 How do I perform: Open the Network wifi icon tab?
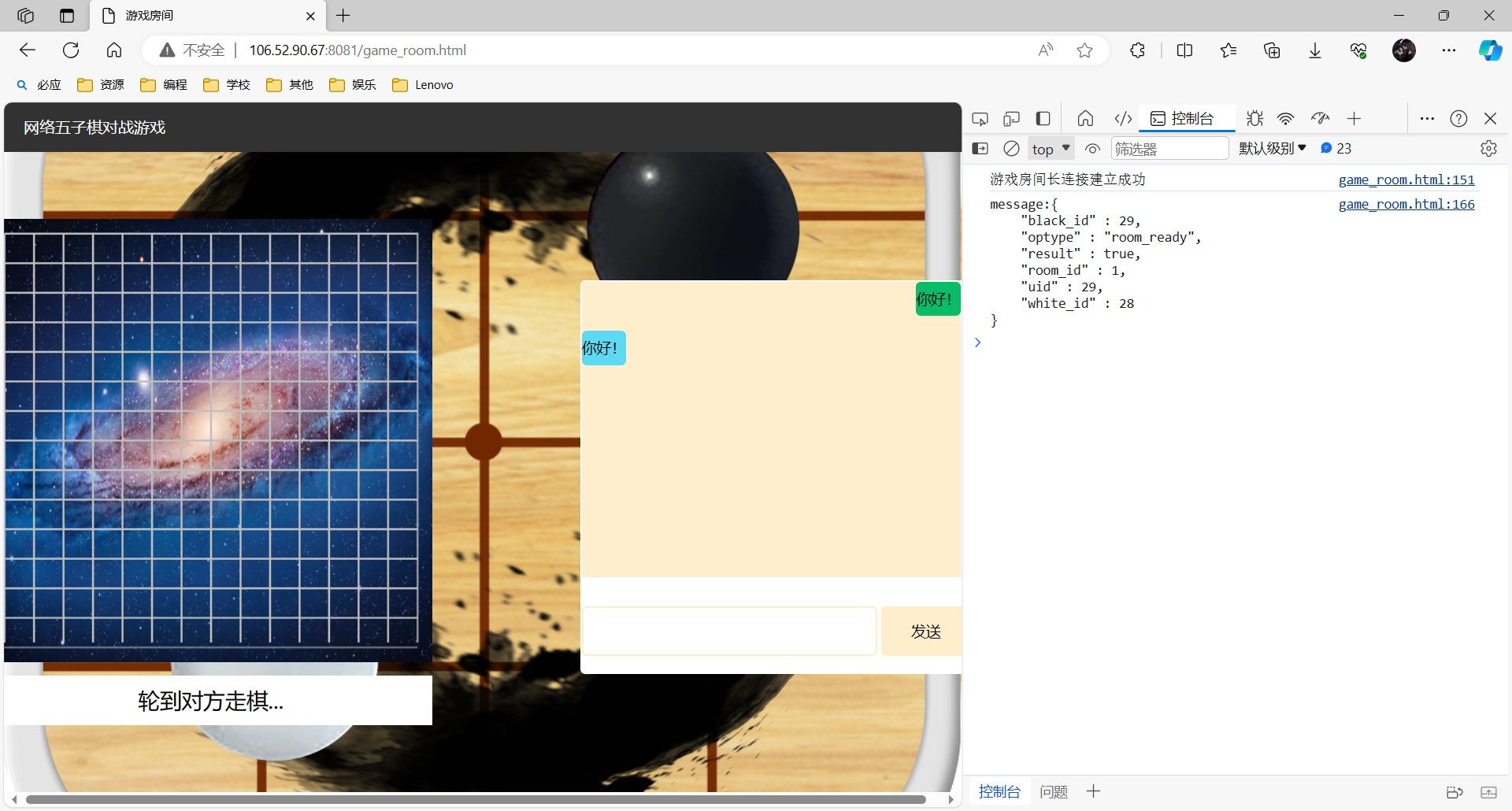click(x=1286, y=119)
